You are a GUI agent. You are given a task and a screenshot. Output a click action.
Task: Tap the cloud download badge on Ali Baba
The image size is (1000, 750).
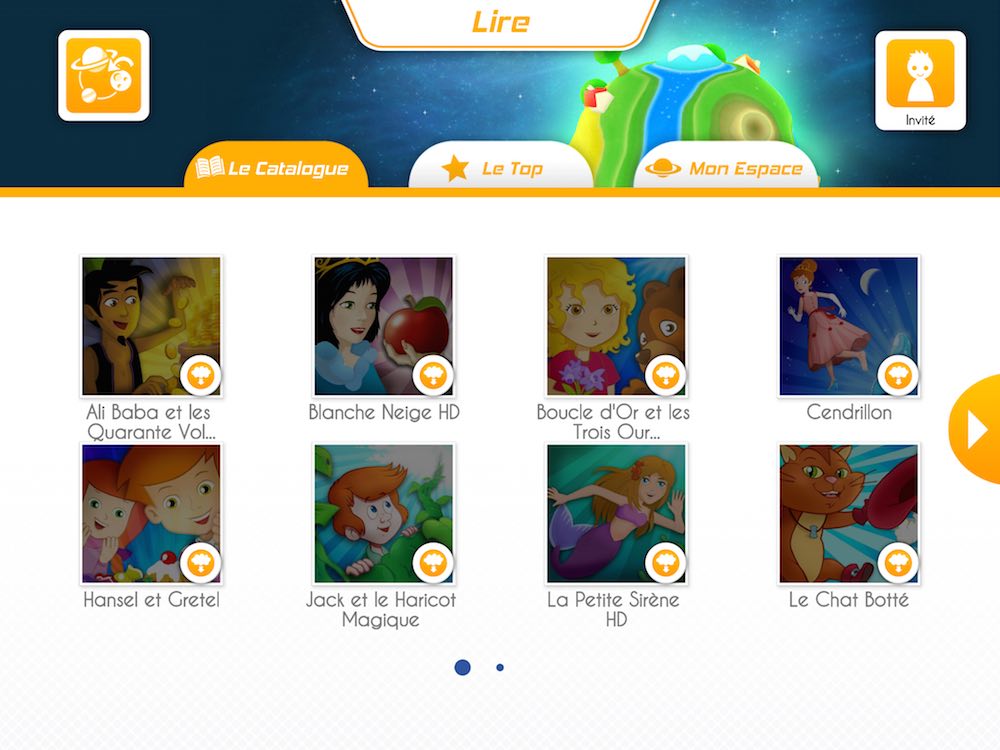point(200,375)
